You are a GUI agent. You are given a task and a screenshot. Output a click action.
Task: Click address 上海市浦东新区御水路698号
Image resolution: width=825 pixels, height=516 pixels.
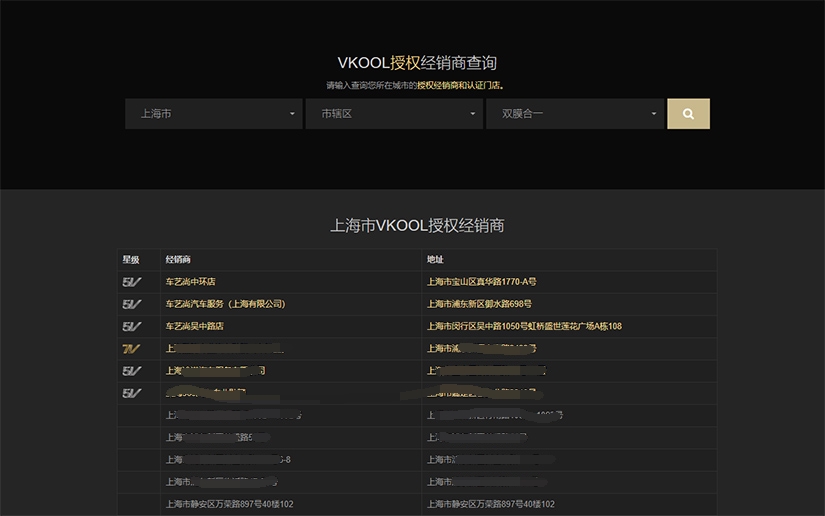click(479, 304)
